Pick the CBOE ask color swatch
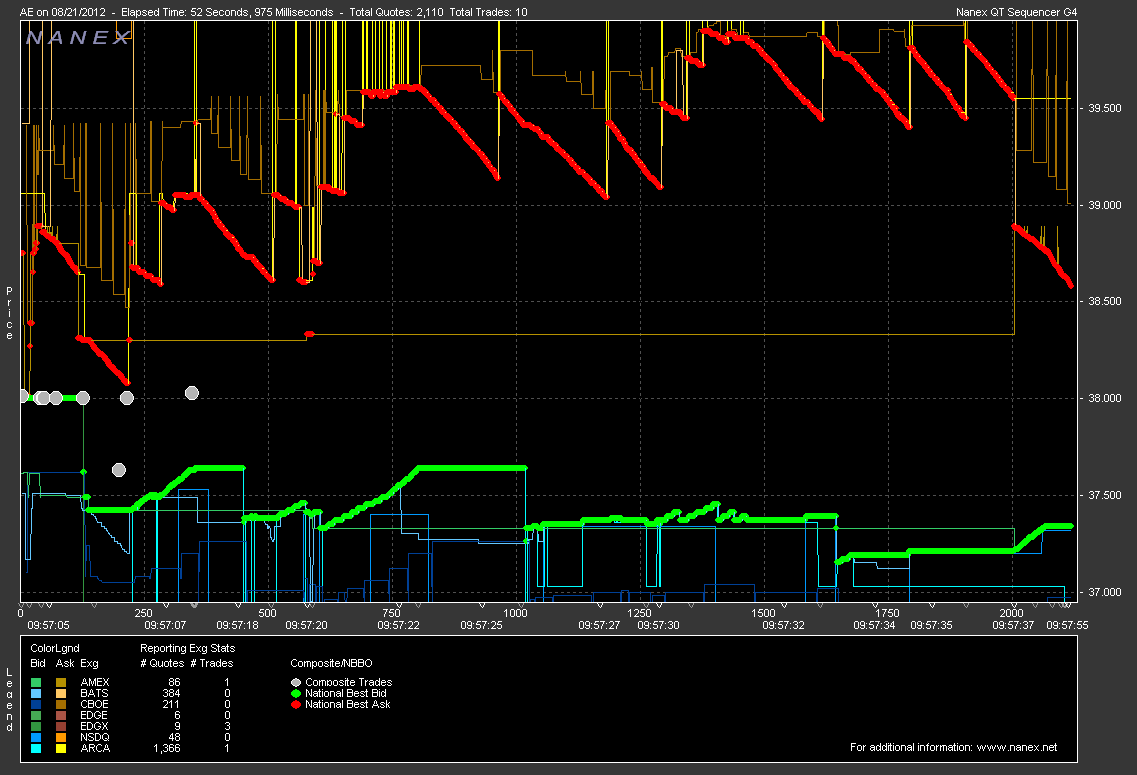1137x775 pixels. 61,704
